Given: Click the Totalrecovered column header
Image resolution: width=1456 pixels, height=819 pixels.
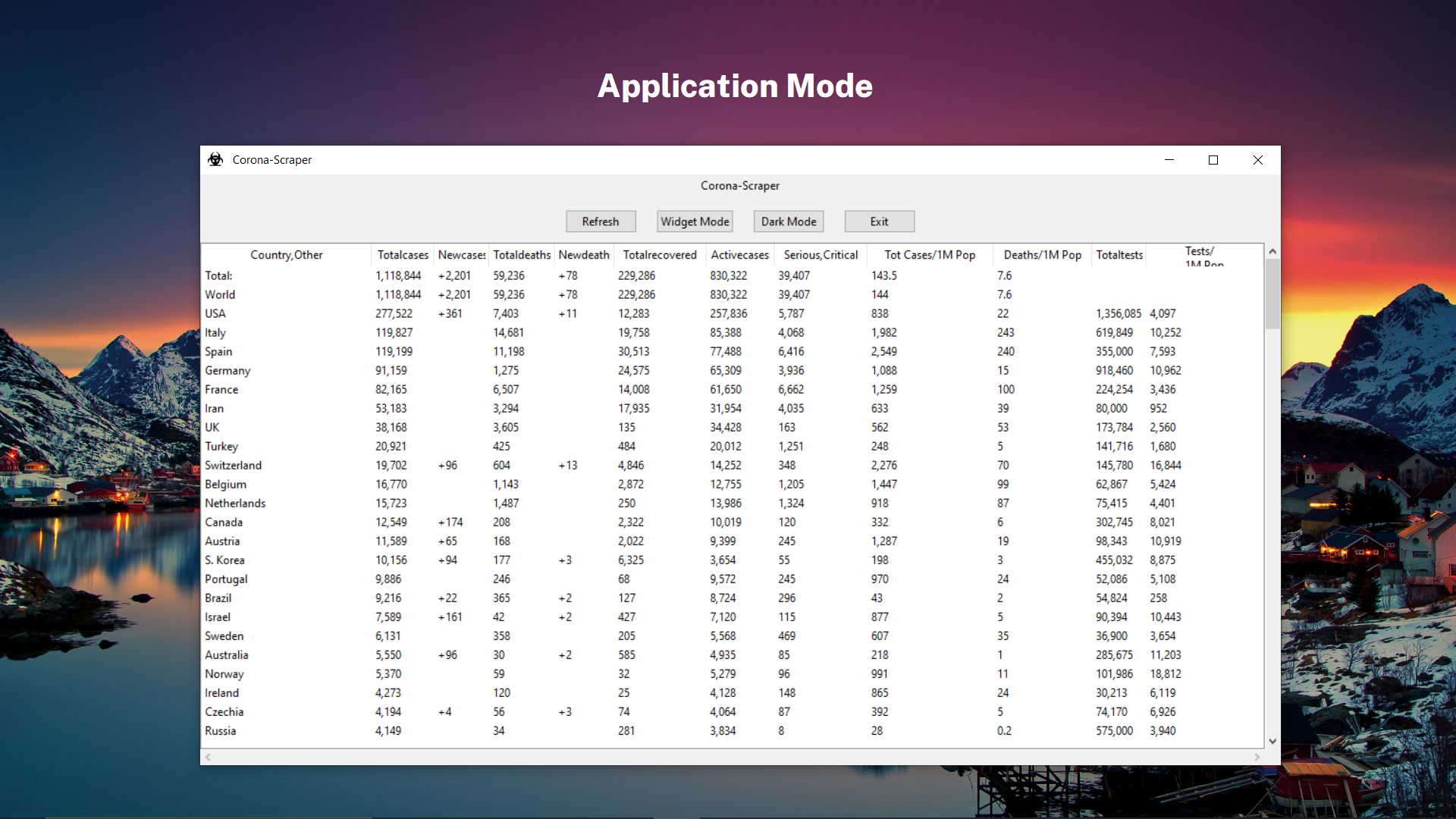Looking at the screenshot, I should pyautogui.click(x=659, y=255).
